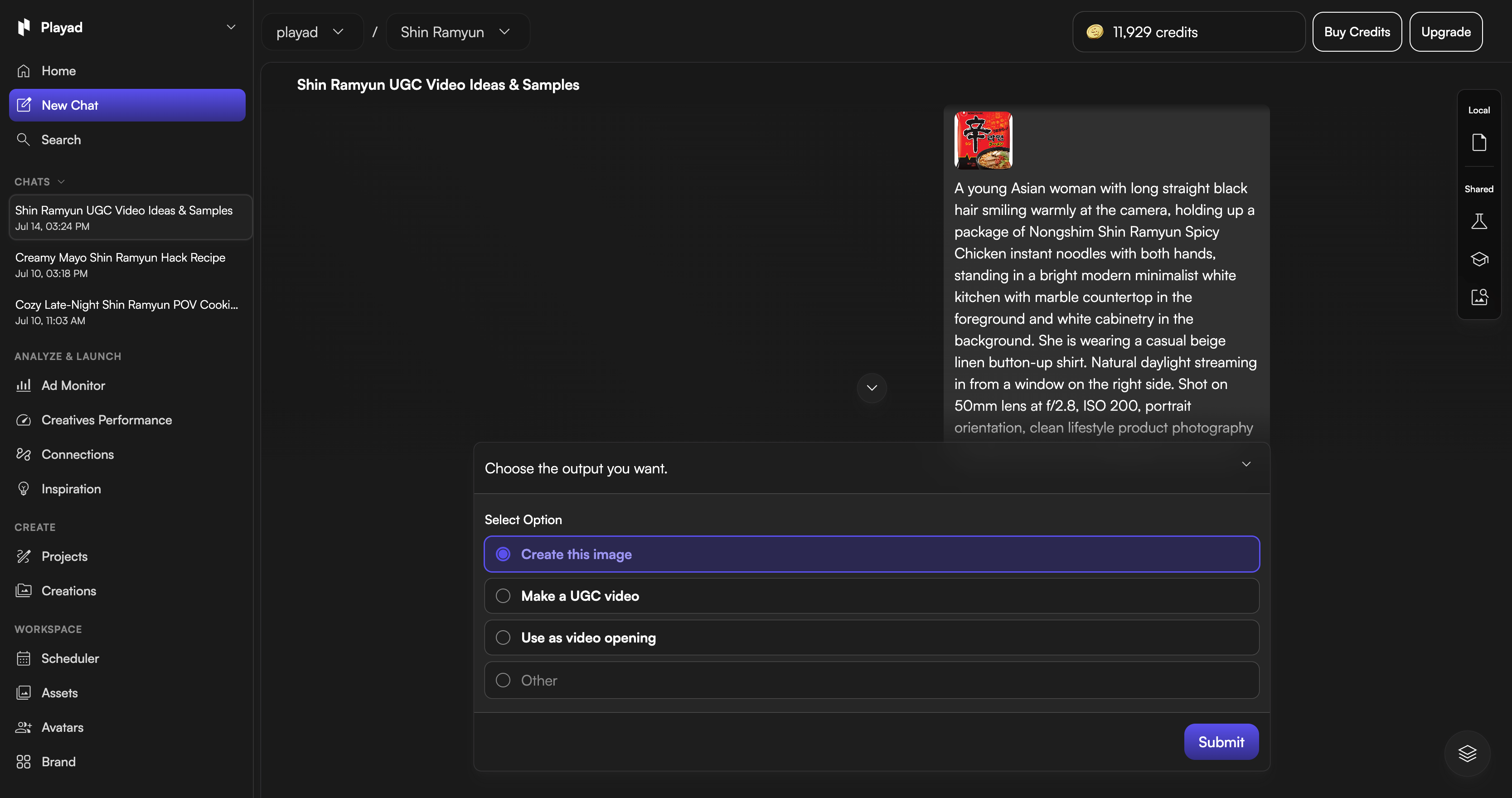The height and width of the screenshot is (798, 1512).
Task: Click the Search magnifier icon
Action: pyautogui.click(x=24, y=140)
